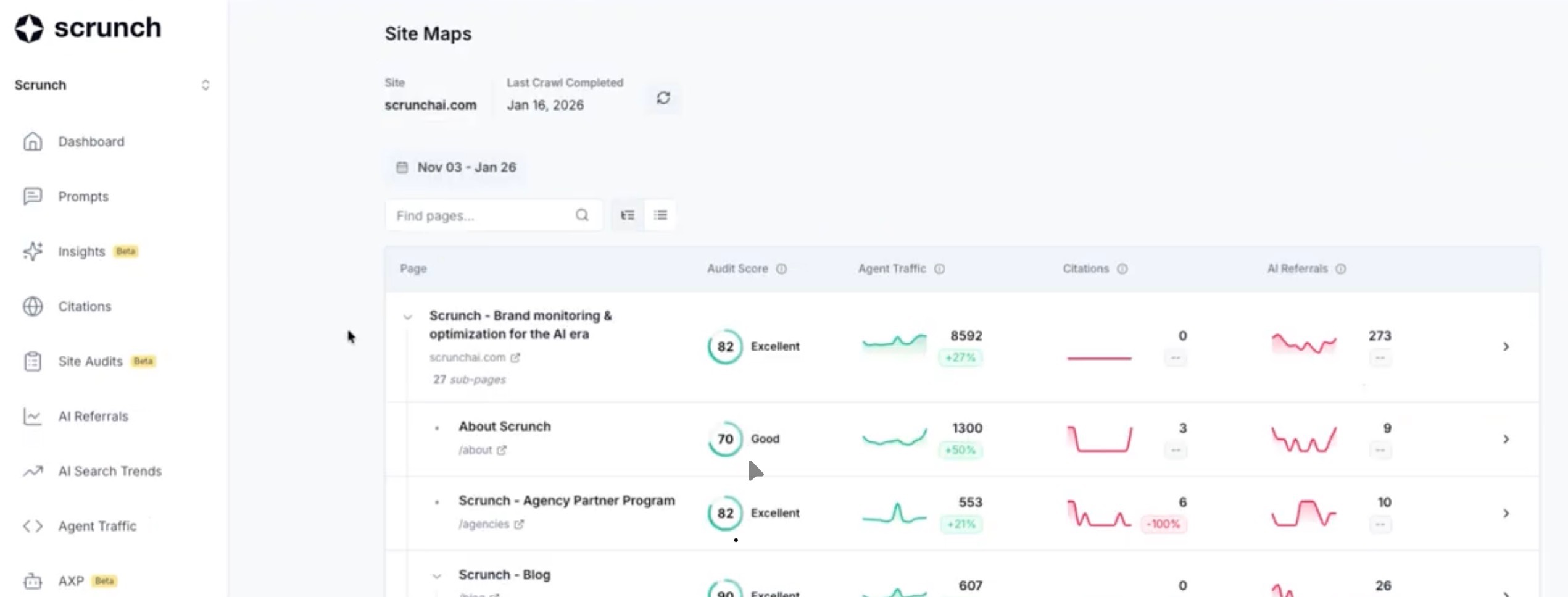Open details arrow for homepage row
1568x597 pixels.
[1506, 347]
